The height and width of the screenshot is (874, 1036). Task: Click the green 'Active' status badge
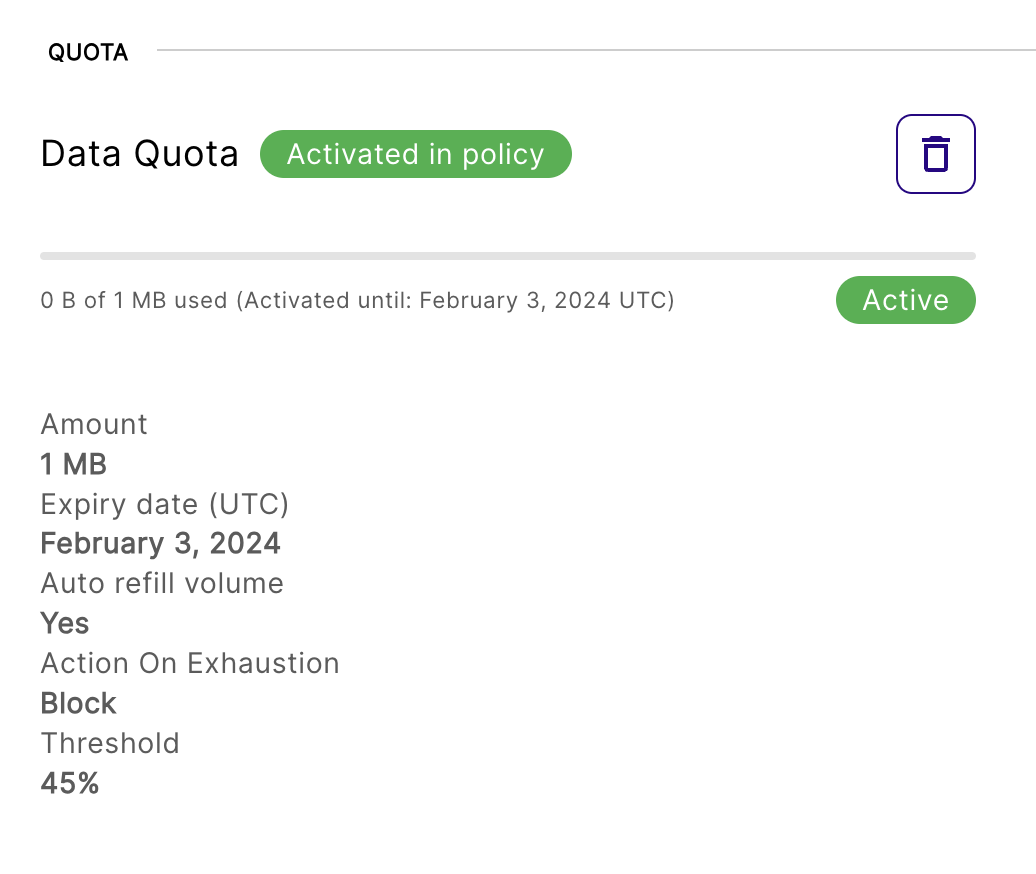905,300
